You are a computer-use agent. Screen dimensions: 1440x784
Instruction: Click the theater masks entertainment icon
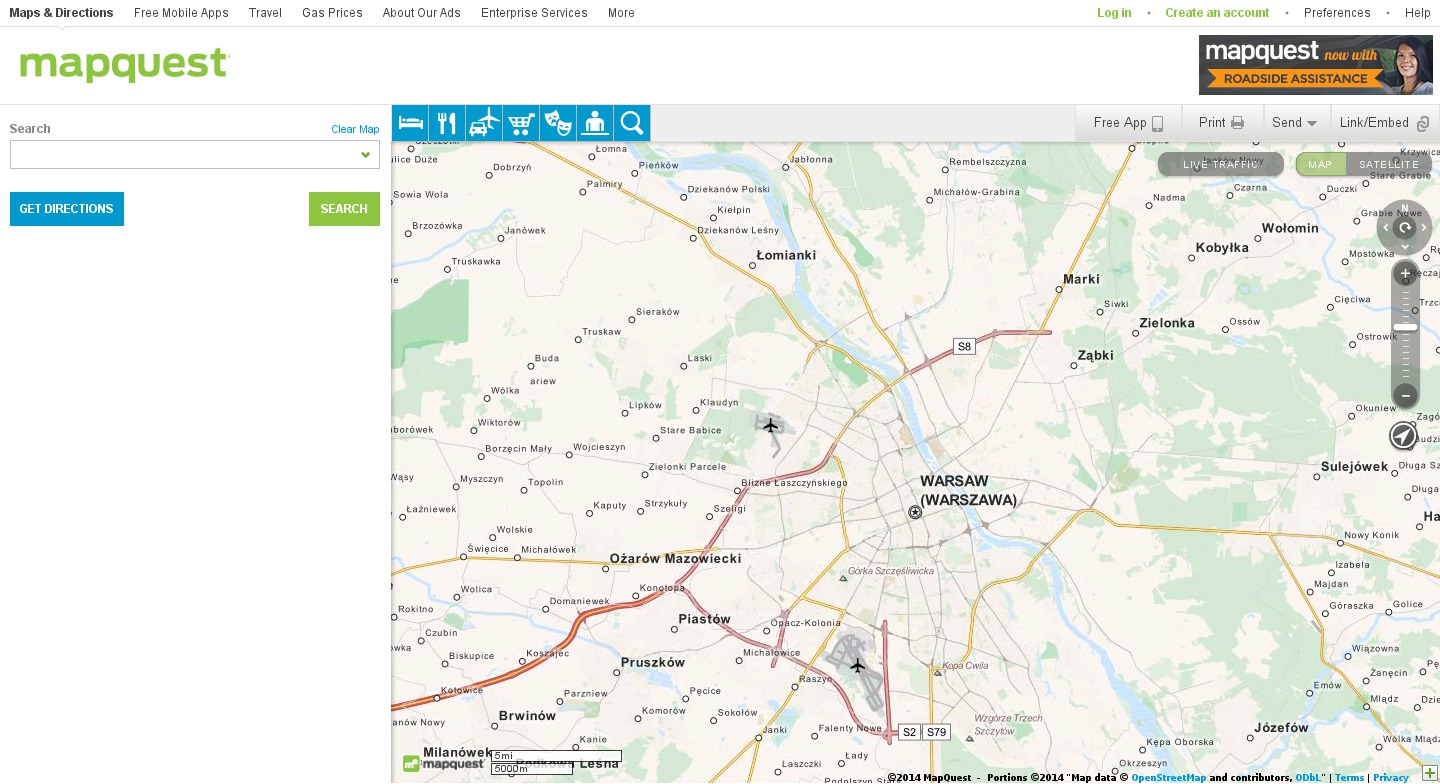coord(558,123)
